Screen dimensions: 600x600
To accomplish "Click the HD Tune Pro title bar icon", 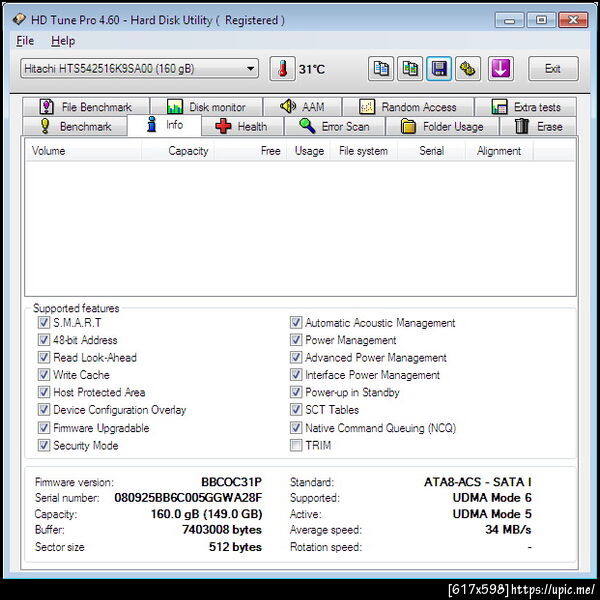I will 19,20.
